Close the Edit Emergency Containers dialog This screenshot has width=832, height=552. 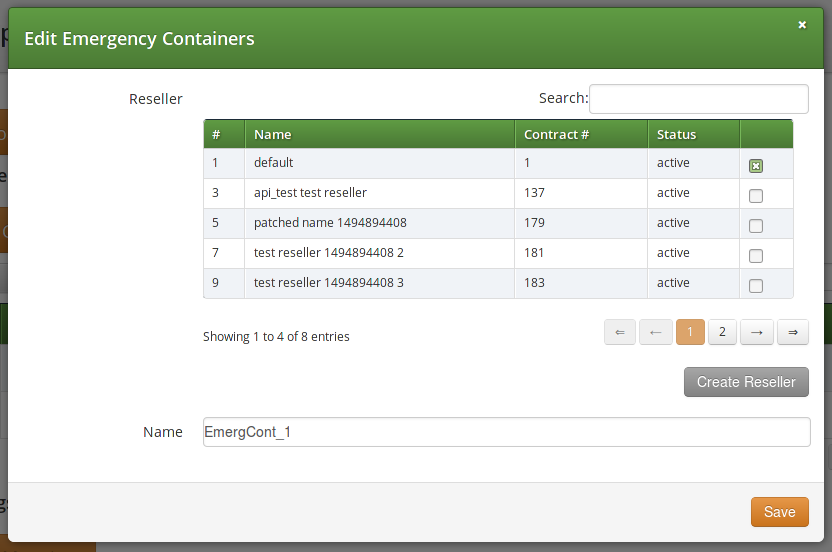[802, 25]
